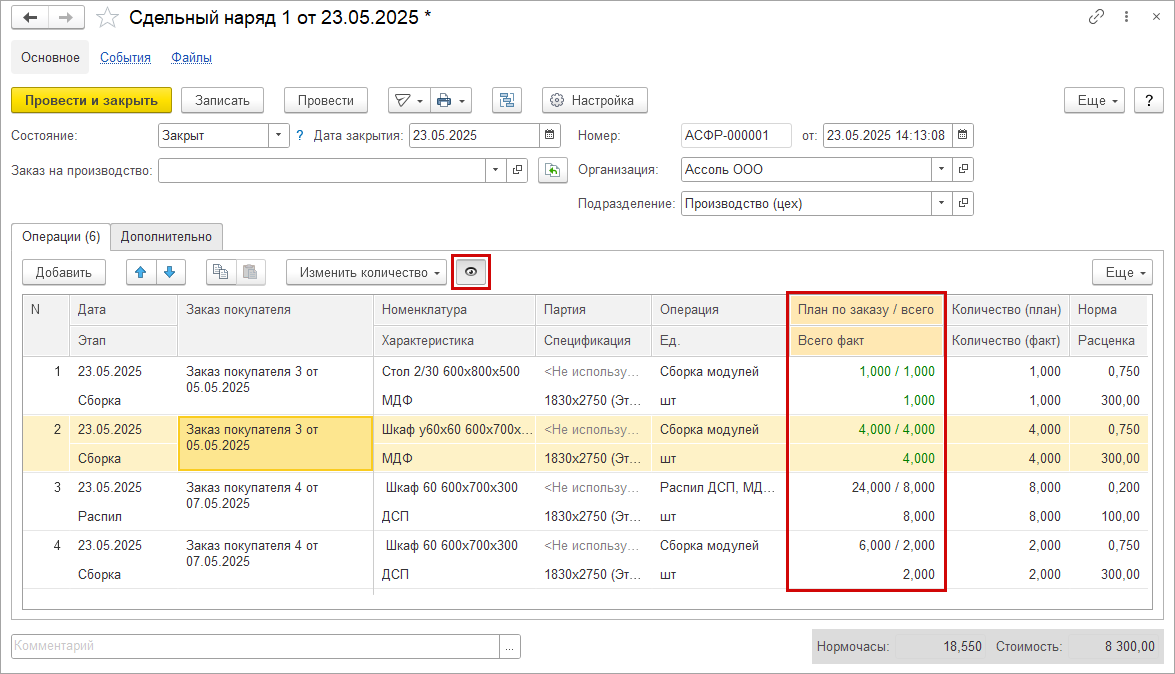Open the document structure icon in toolbar
Screen dimensions: 1175x674
pos(507,101)
